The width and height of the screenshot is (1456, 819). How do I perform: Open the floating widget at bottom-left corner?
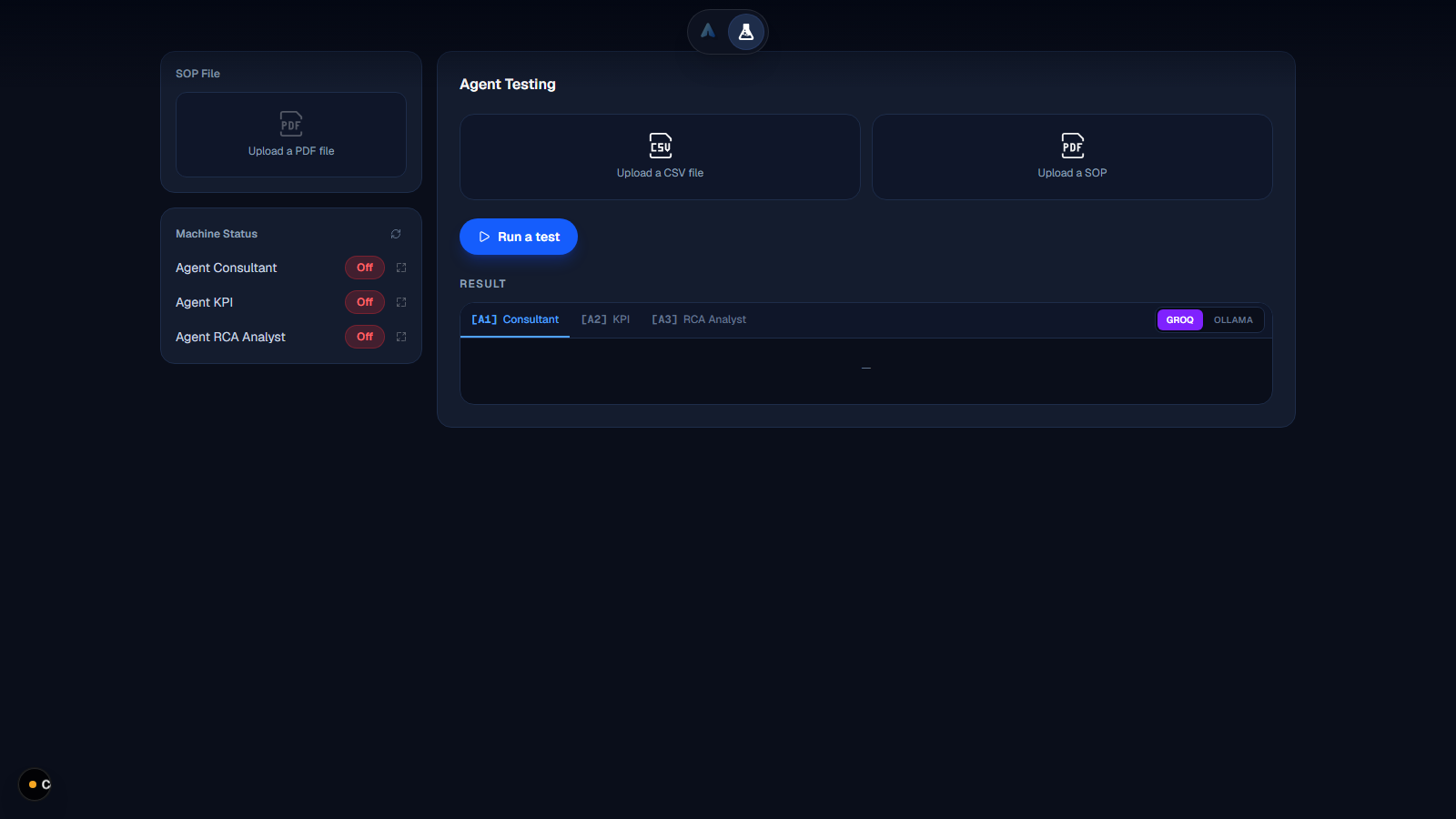click(x=35, y=784)
